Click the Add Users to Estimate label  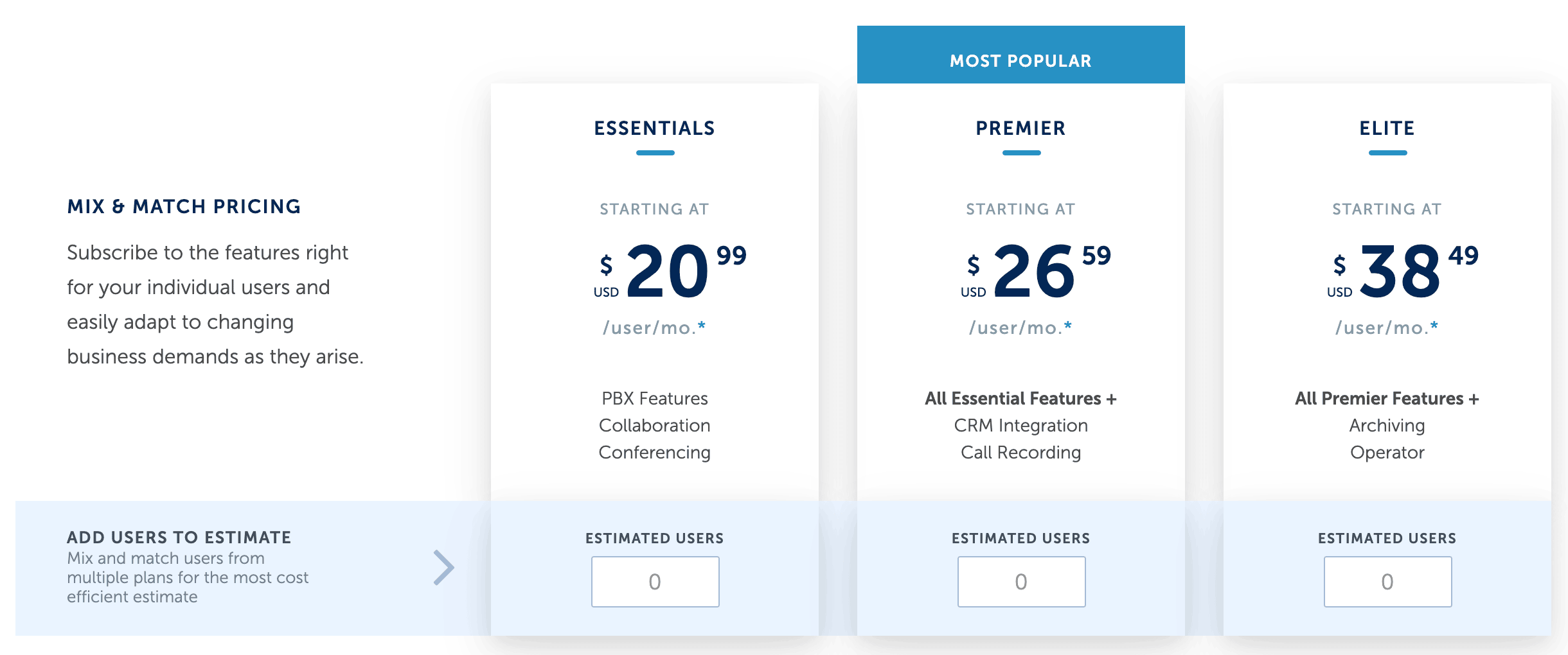tap(179, 537)
